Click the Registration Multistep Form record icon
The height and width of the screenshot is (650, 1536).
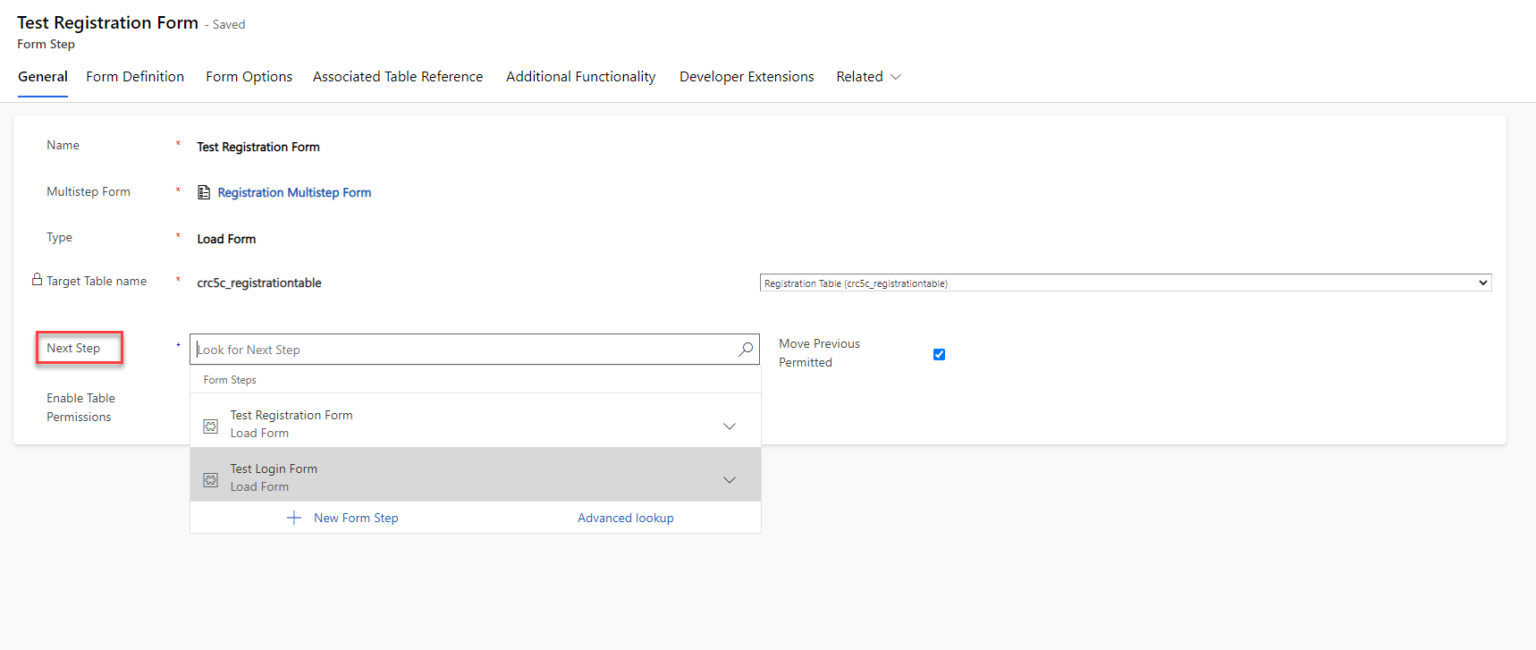click(204, 193)
